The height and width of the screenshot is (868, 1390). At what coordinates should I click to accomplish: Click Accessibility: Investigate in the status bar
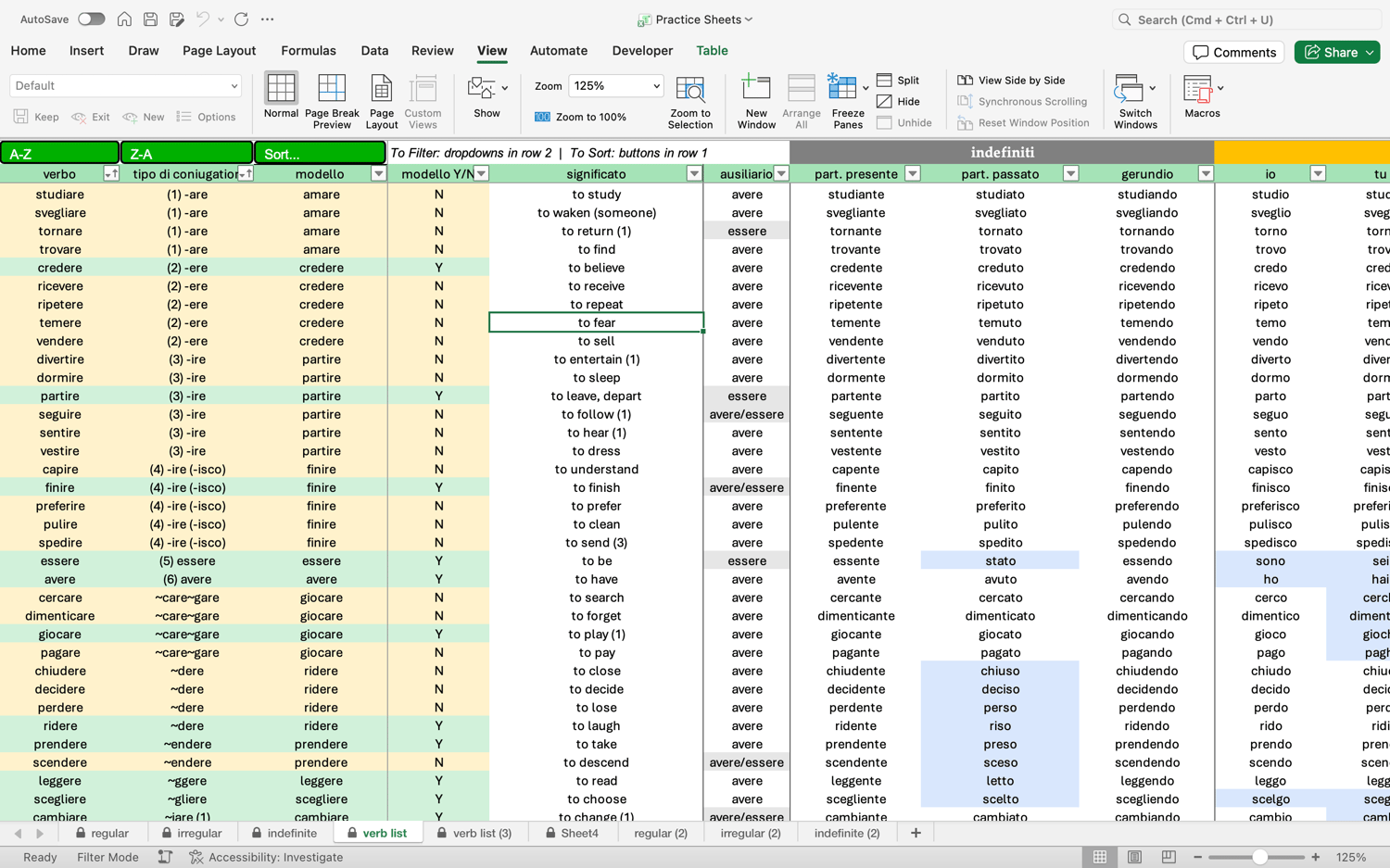pos(266,857)
